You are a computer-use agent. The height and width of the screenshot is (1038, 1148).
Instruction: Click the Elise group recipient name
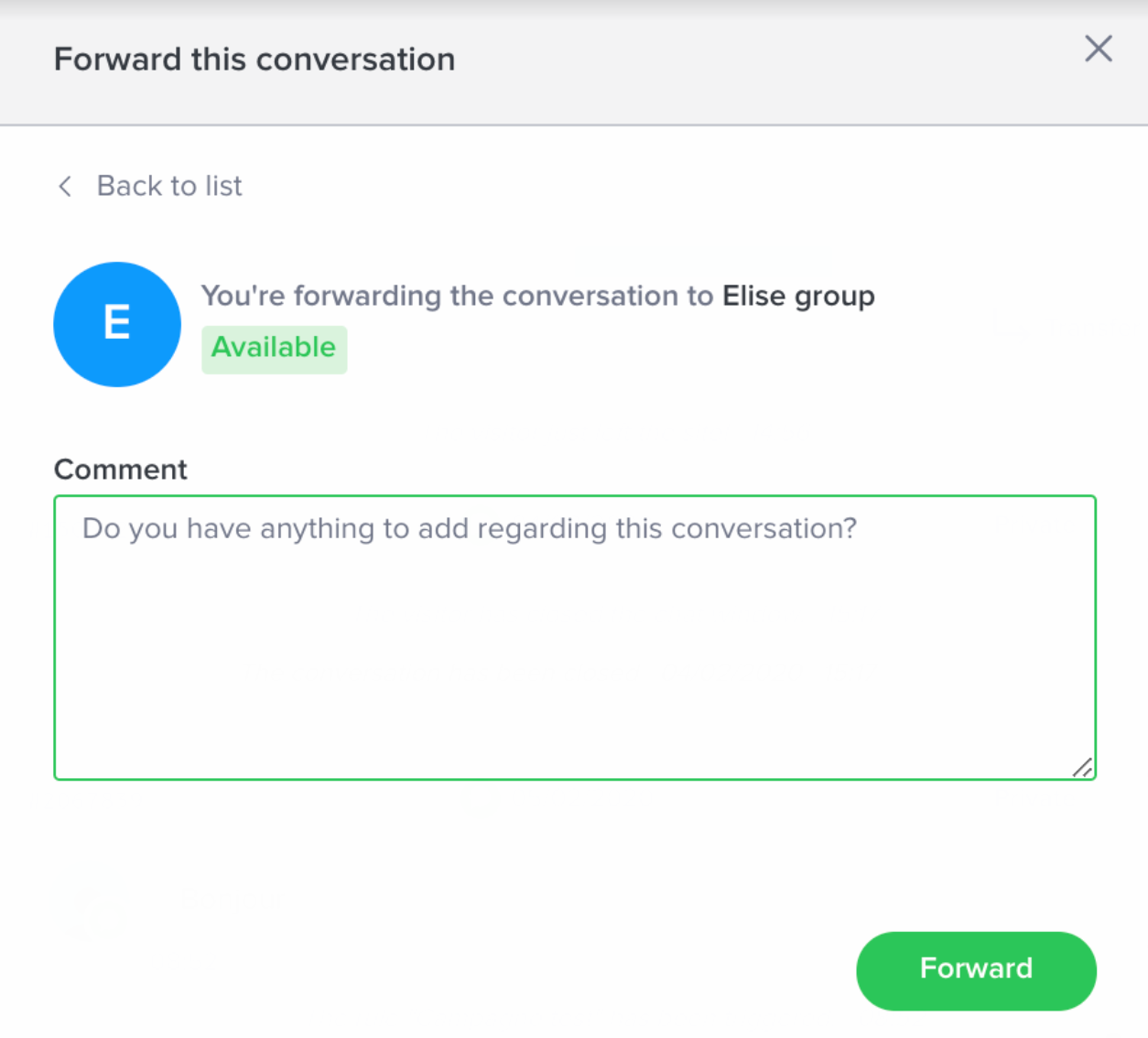tap(798, 297)
